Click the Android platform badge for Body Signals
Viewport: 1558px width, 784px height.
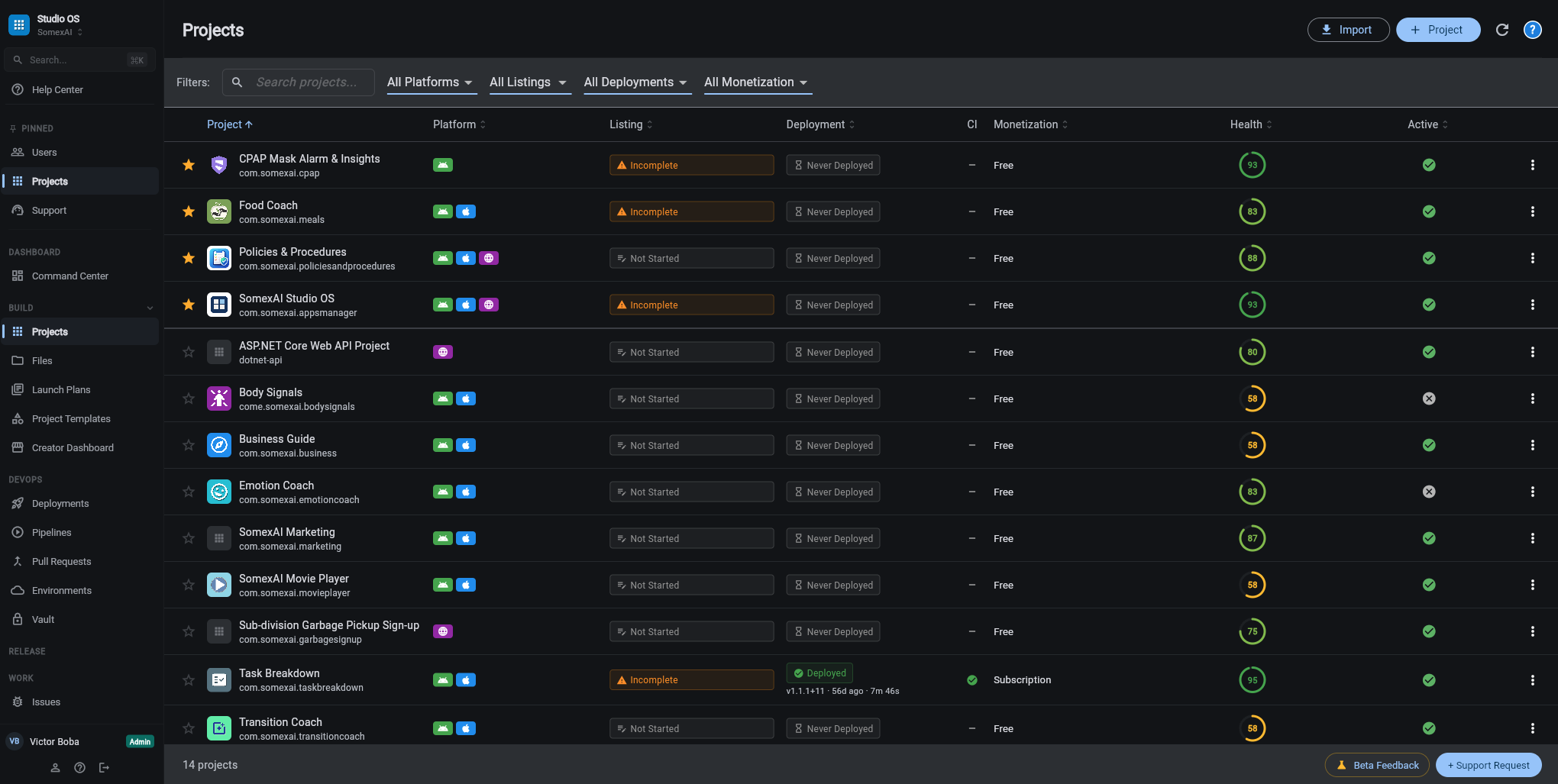(x=442, y=398)
